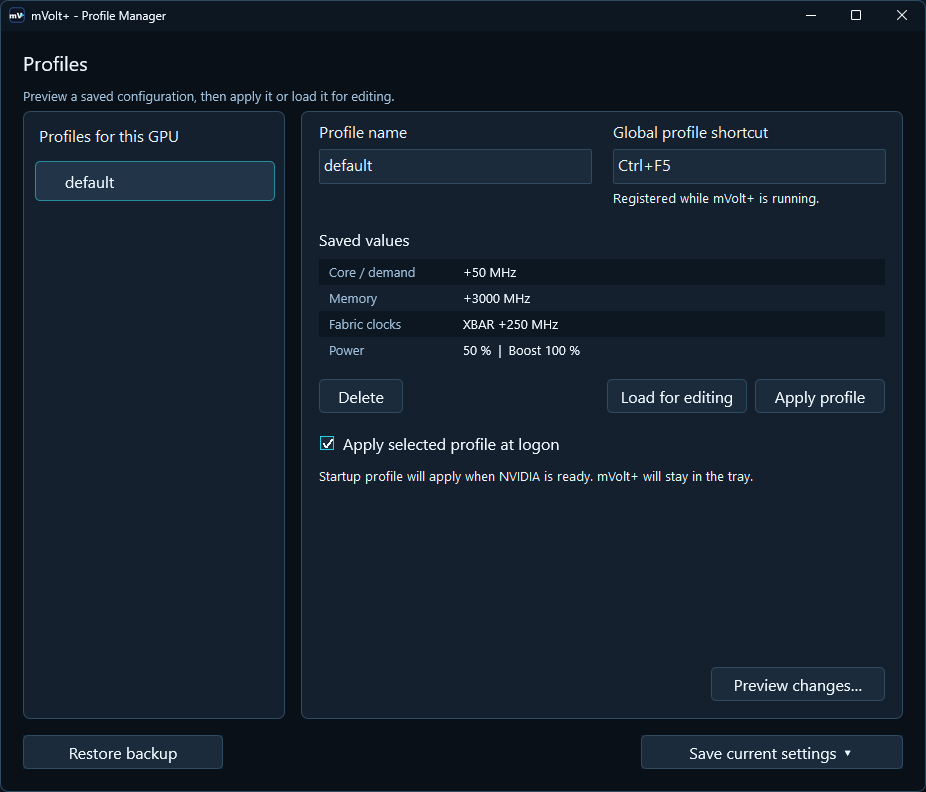Viewport: 926px width, 792px height.
Task: Minimize the Profile Manager window
Action: tap(811, 15)
